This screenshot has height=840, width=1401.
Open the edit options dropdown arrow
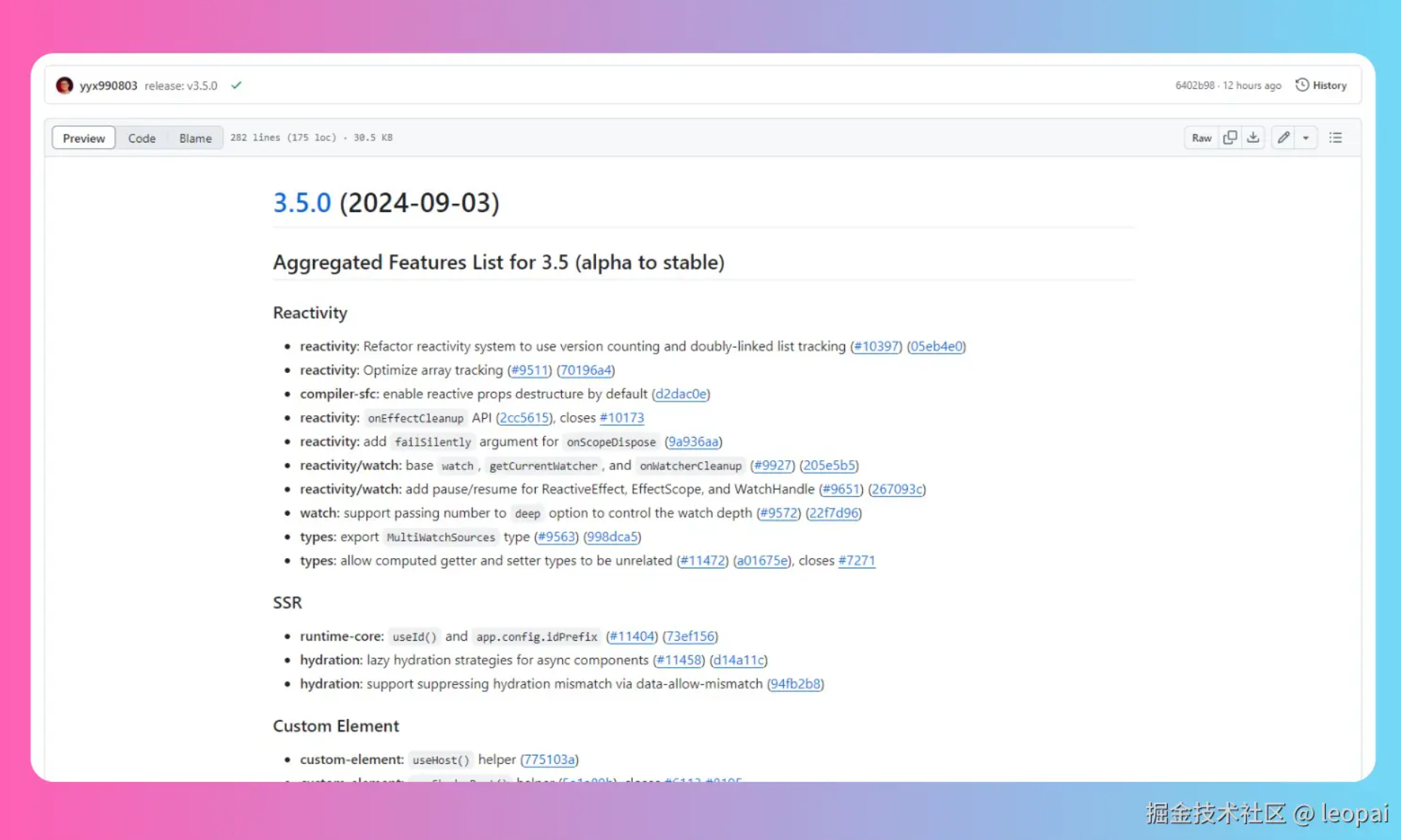point(1306,138)
